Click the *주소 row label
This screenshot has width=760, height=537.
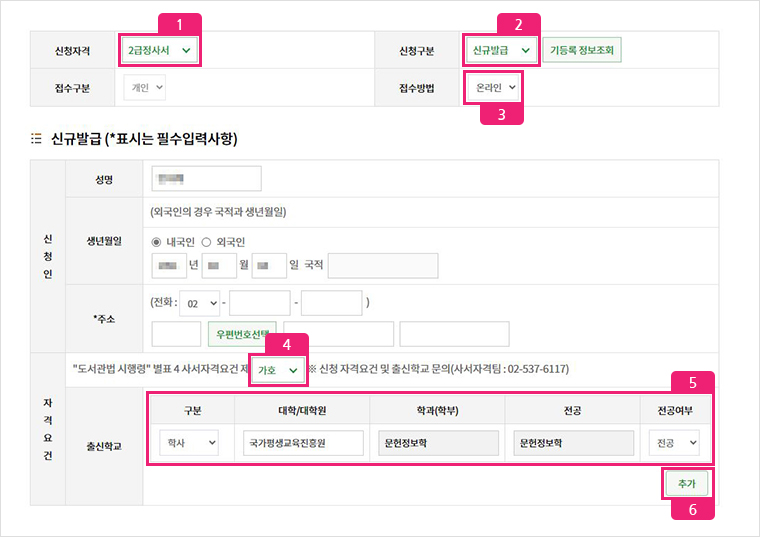click(x=104, y=319)
